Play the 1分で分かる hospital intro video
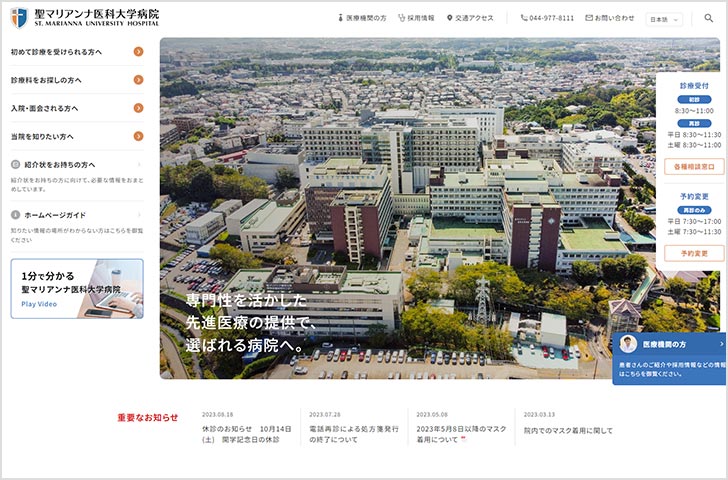This screenshot has width=728, height=480. pyautogui.click(x=77, y=289)
